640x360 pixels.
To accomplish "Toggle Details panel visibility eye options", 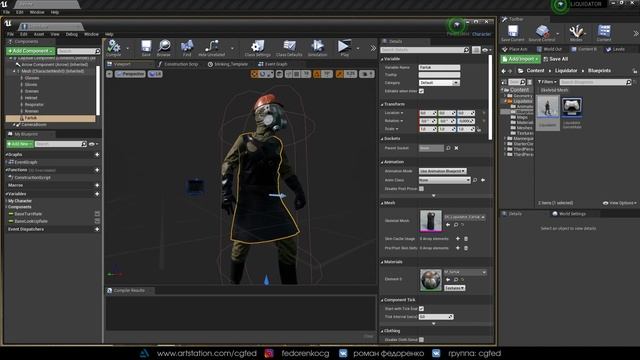I will [x=486, y=50].
